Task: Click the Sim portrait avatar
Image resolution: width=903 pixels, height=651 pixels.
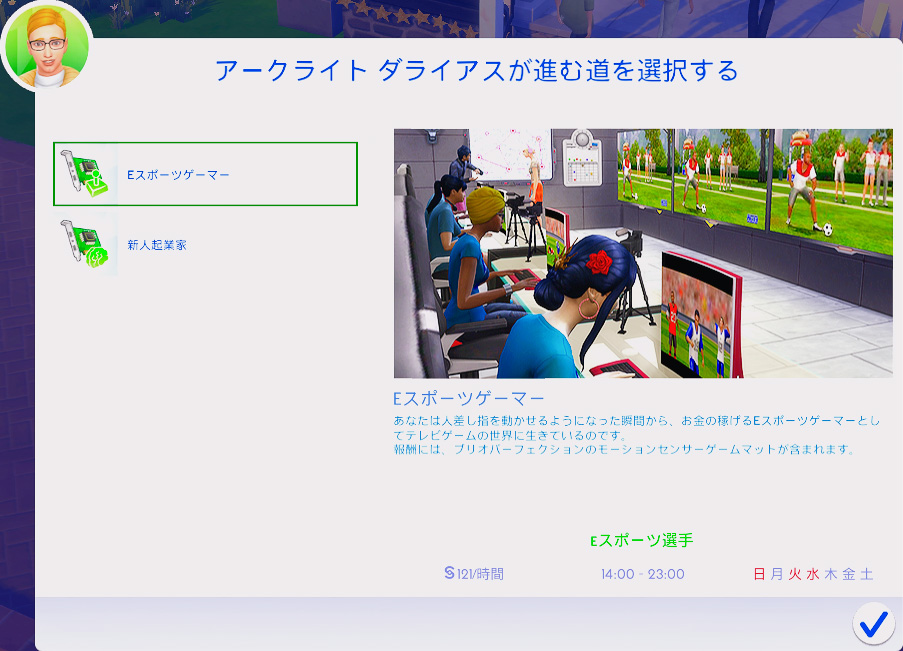Action: (x=47, y=47)
